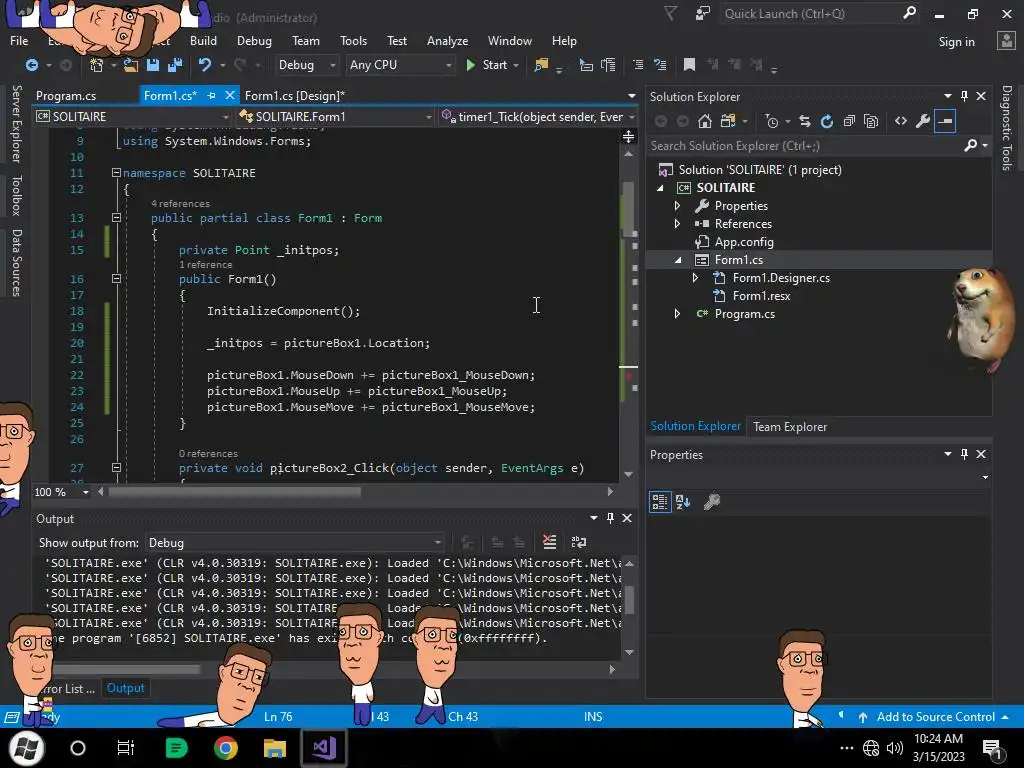The width and height of the screenshot is (1024, 768).
Task: Click Sync with Active Document icon
Action: coord(805,121)
